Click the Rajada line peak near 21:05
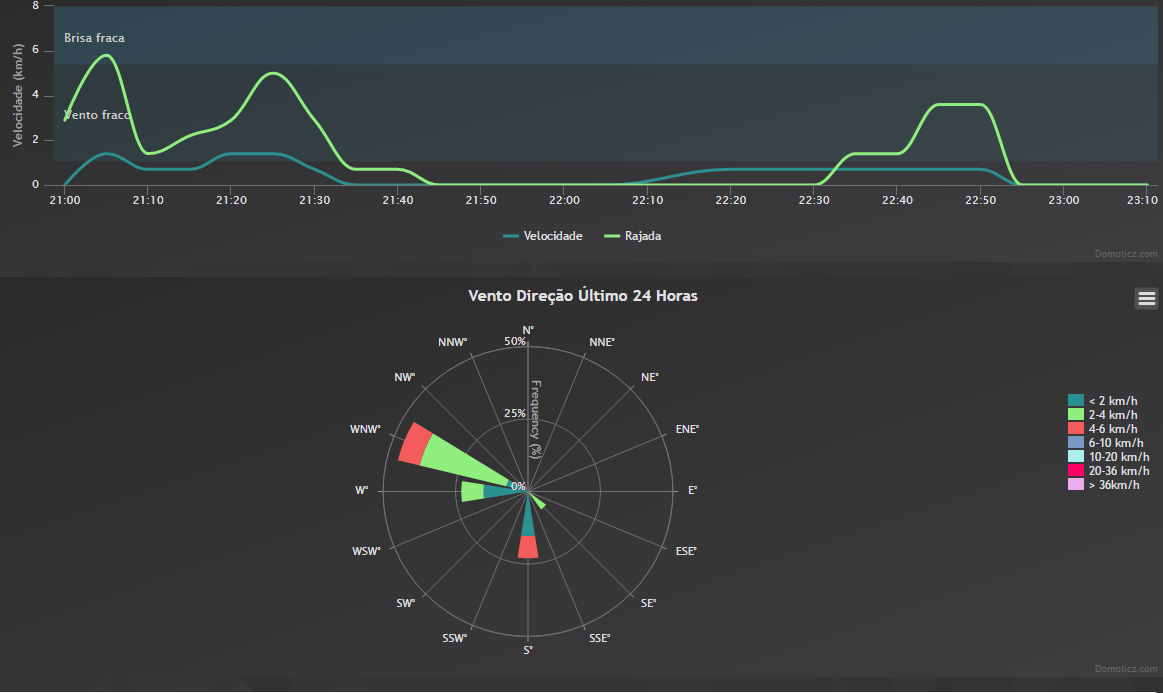 click(x=106, y=56)
